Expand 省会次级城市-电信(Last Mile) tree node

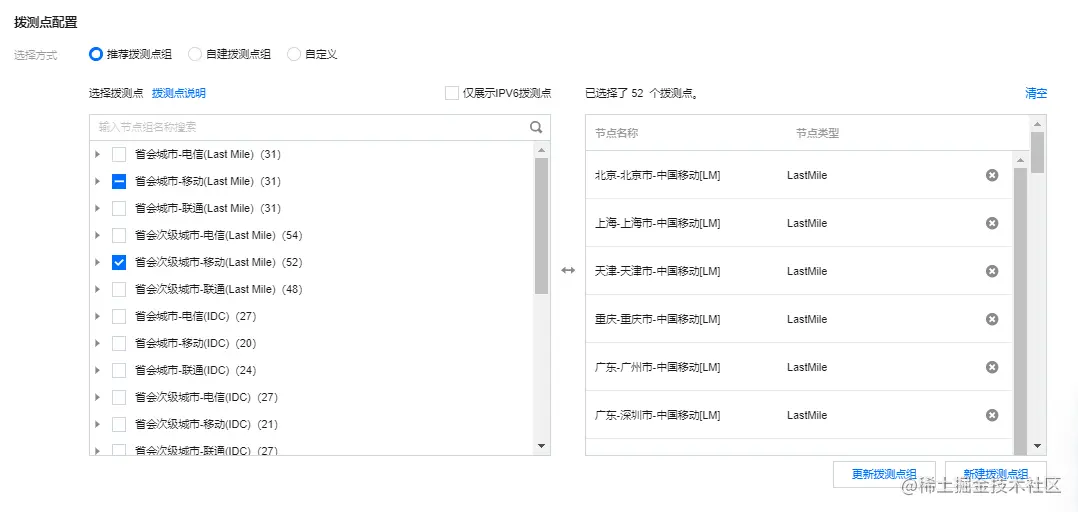coord(97,236)
